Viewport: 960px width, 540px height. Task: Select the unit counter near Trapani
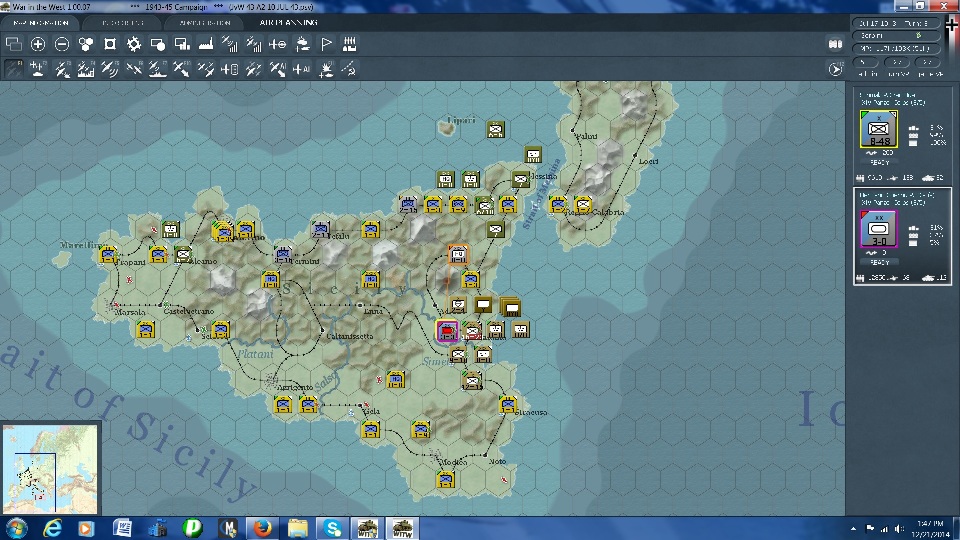(x=108, y=254)
